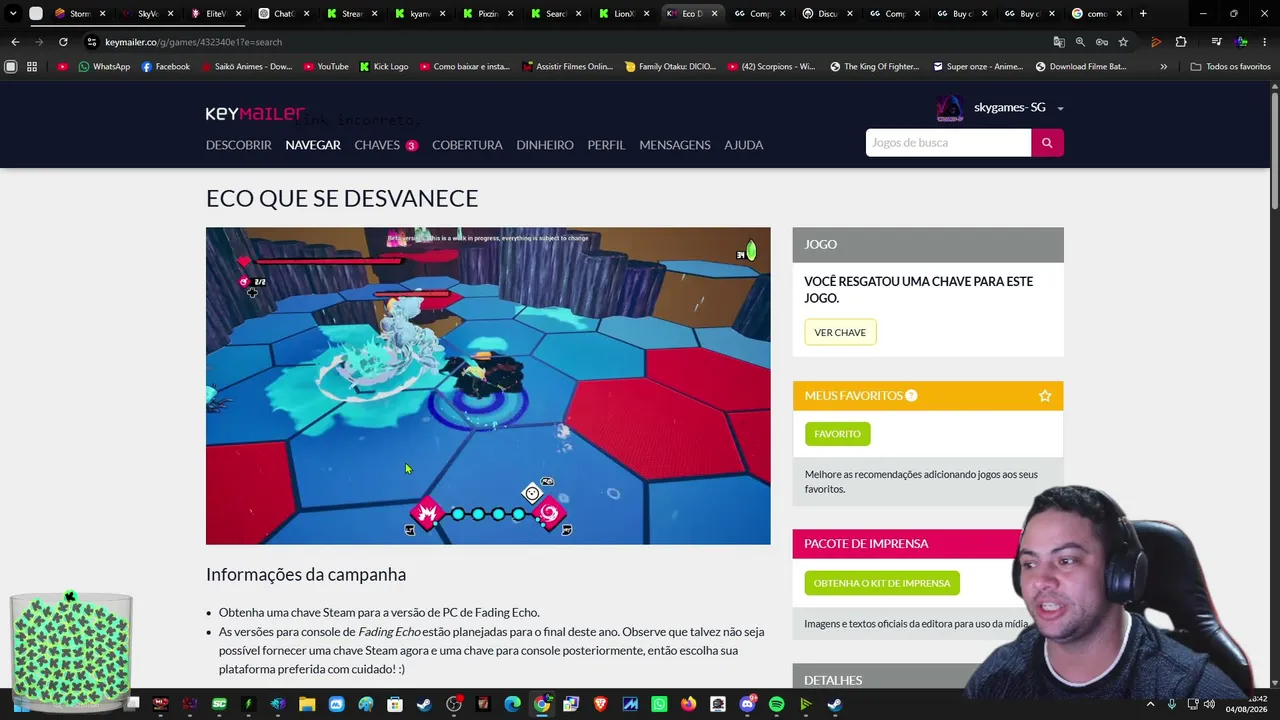1280x720 pixels.
Task: Open the browser extensions puzzle icon
Action: [1181, 42]
